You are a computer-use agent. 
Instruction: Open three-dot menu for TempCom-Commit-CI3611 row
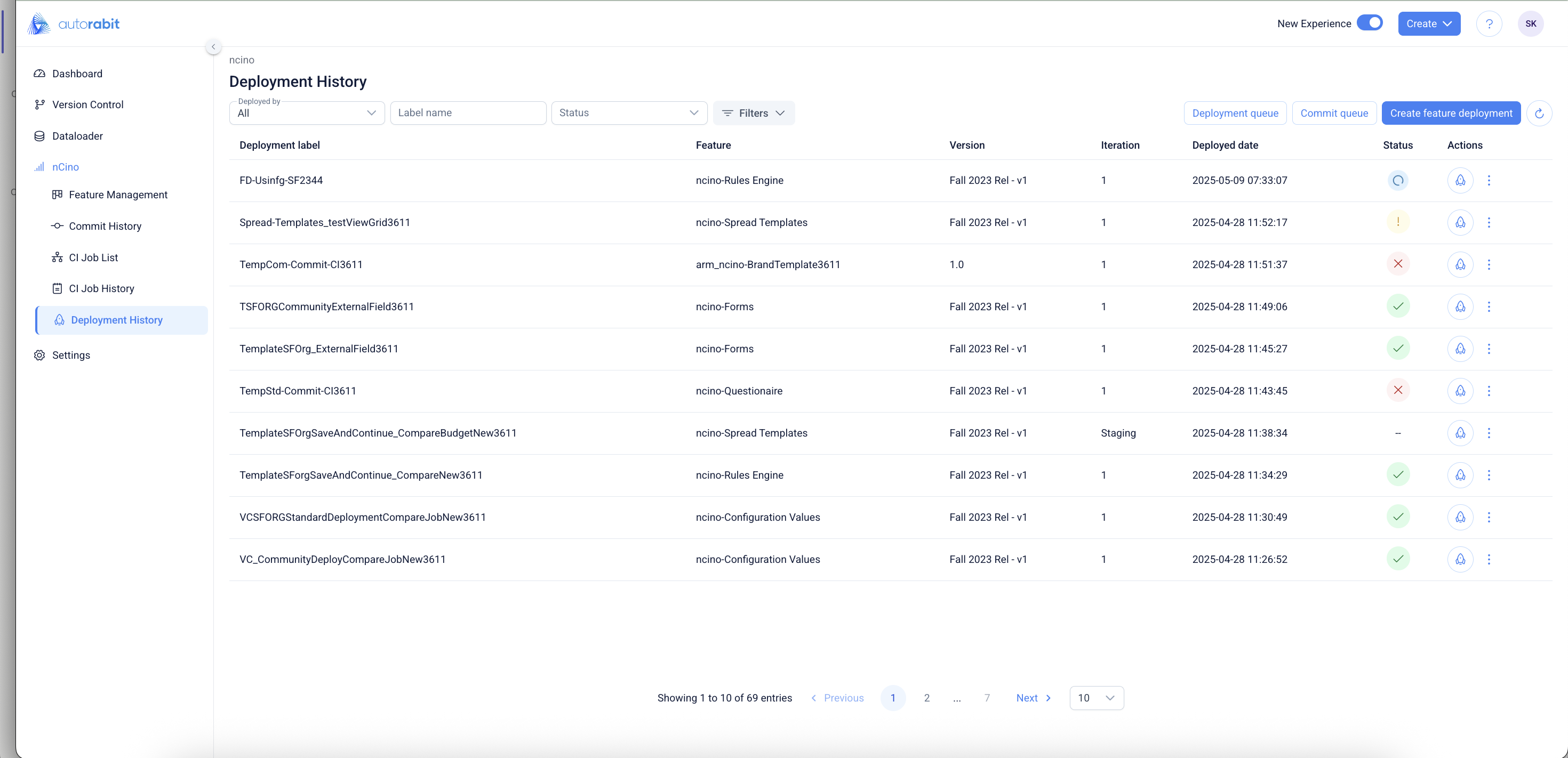click(1489, 264)
